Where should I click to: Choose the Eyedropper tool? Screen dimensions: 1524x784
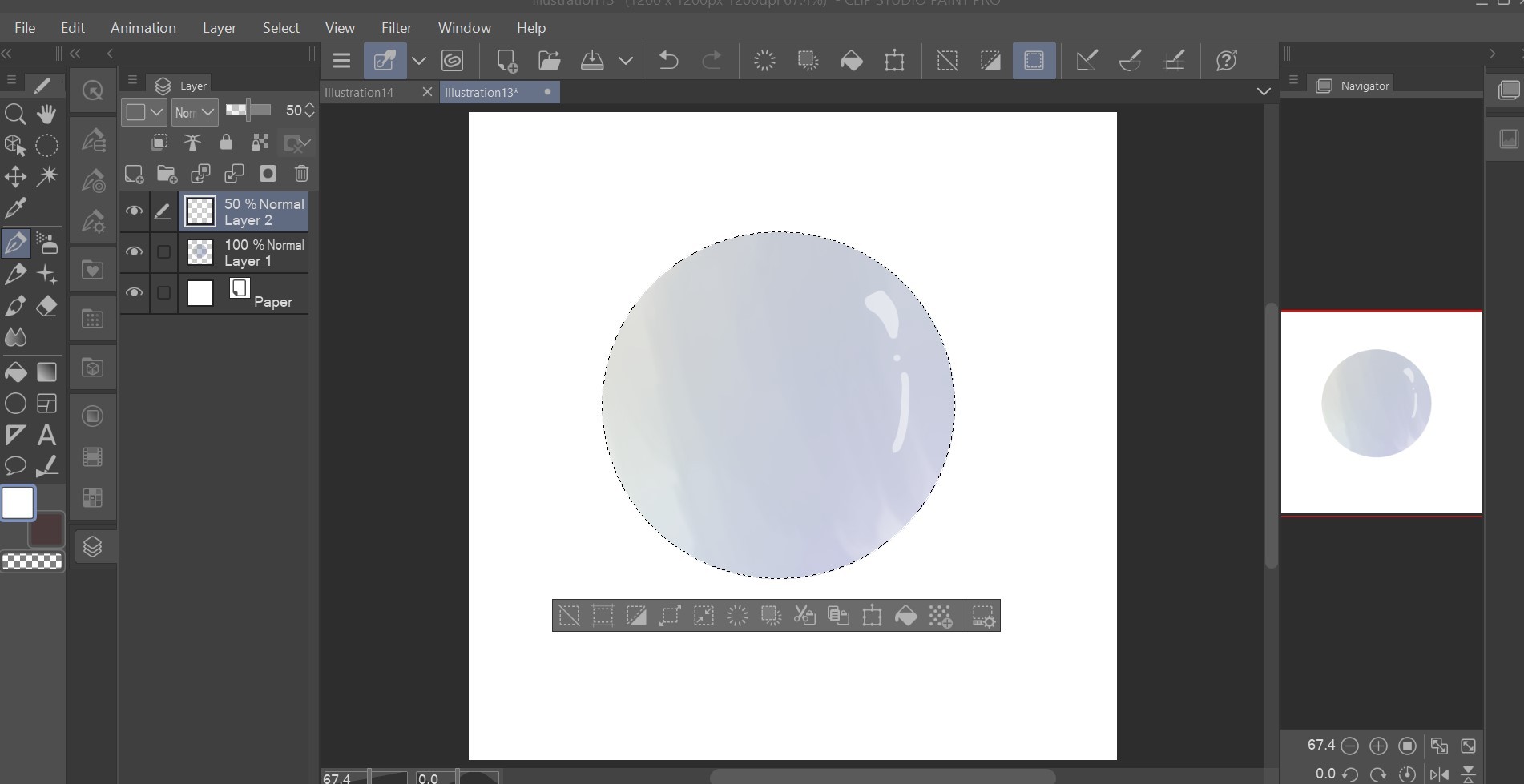point(15,208)
